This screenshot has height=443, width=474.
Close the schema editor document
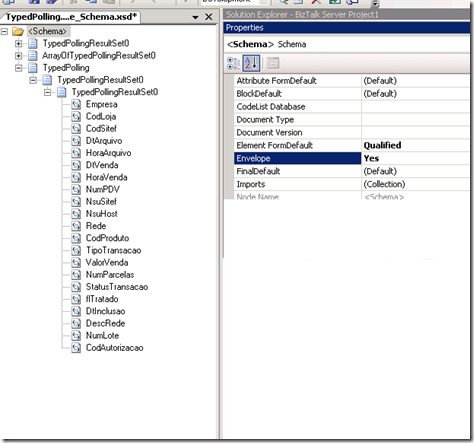[209, 17]
